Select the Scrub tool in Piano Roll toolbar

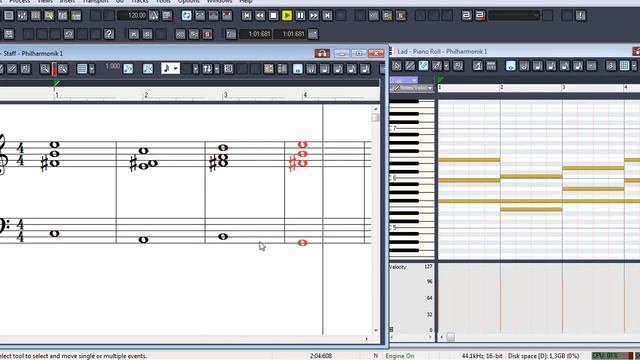458,66
